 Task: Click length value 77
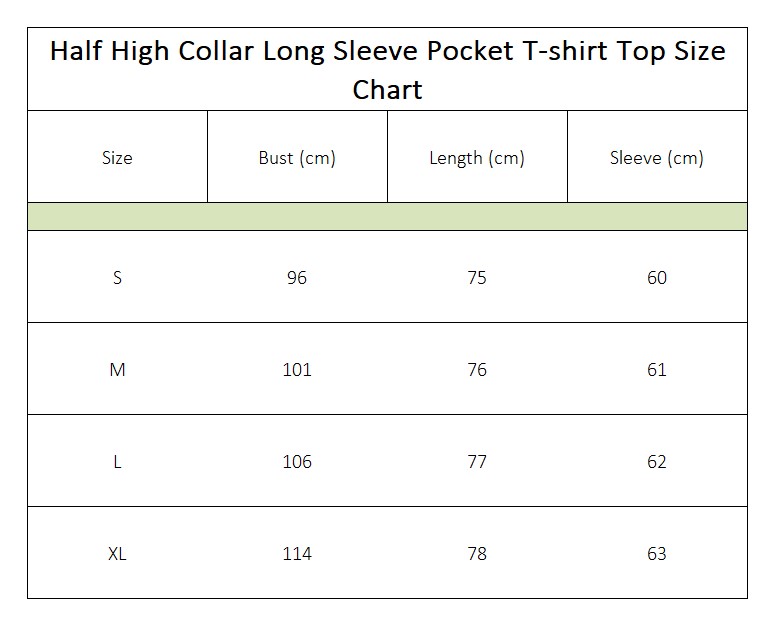point(477,462)
